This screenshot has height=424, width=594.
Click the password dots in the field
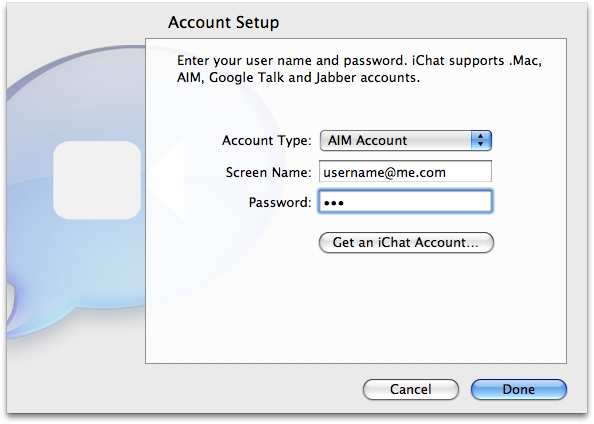[334, 203]
